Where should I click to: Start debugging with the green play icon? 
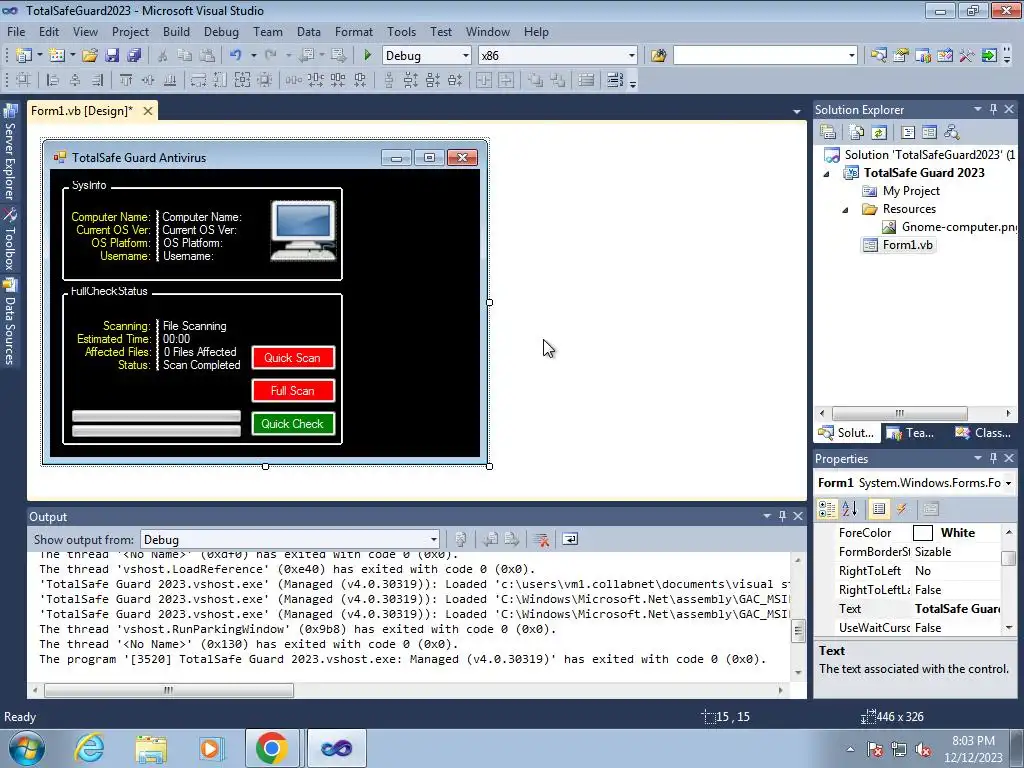pyautogui.click(x=367, y=56)
